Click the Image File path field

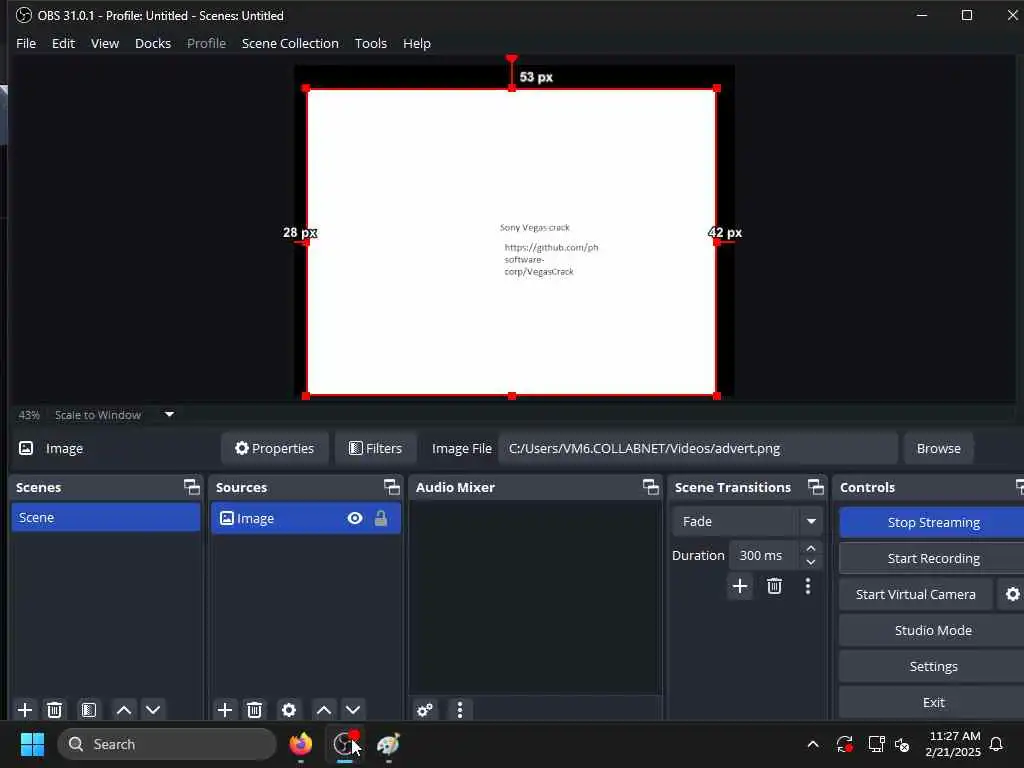click(697, 448)
